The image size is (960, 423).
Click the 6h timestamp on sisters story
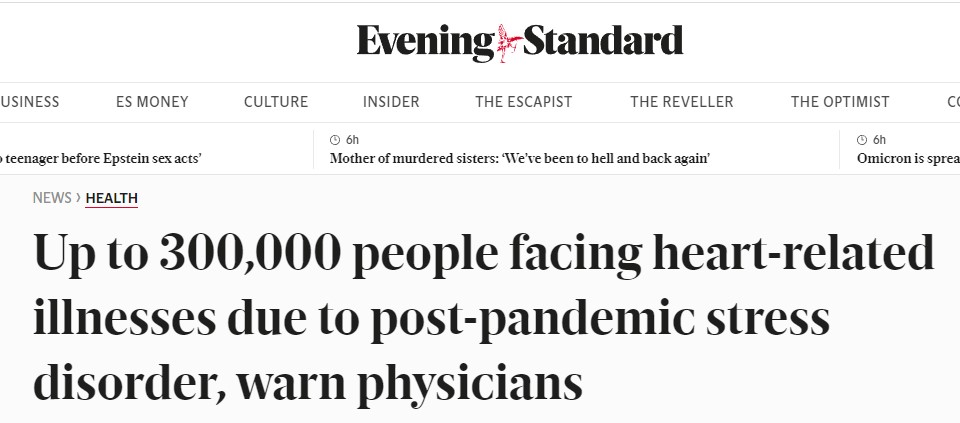pyautogui.click(x=352, y=140)
